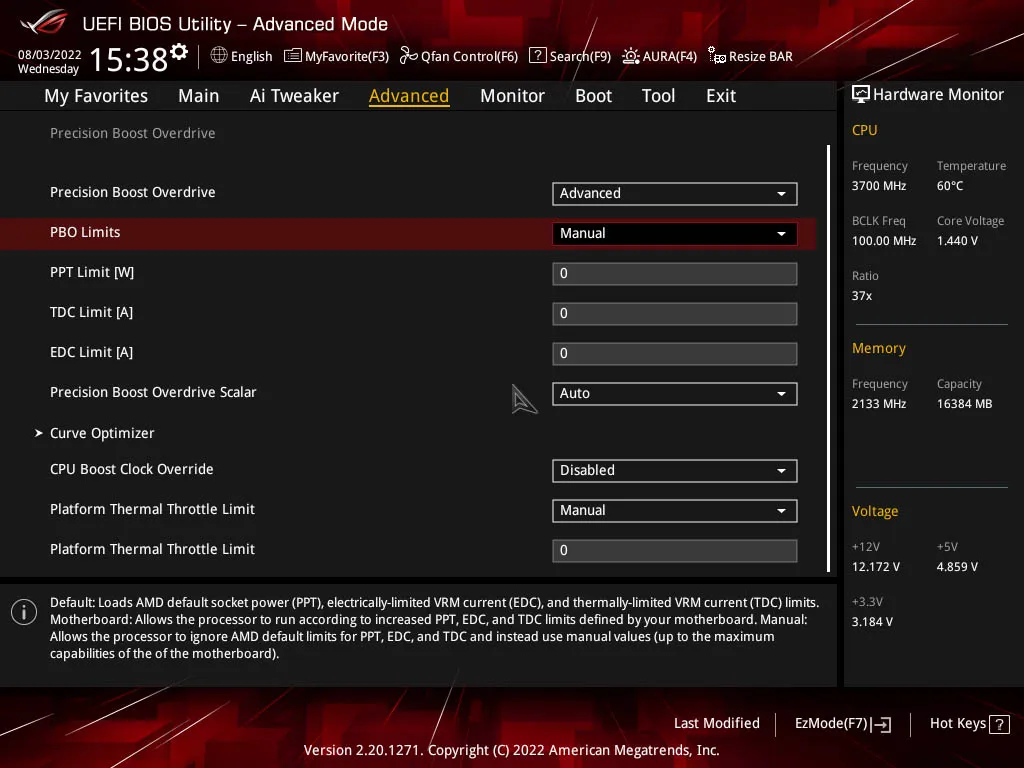Image resolution: width=1024 pixels, height=768 pixels.
Task: Click the TDC Limit [A] input field
Action: (x=675, y=313)
